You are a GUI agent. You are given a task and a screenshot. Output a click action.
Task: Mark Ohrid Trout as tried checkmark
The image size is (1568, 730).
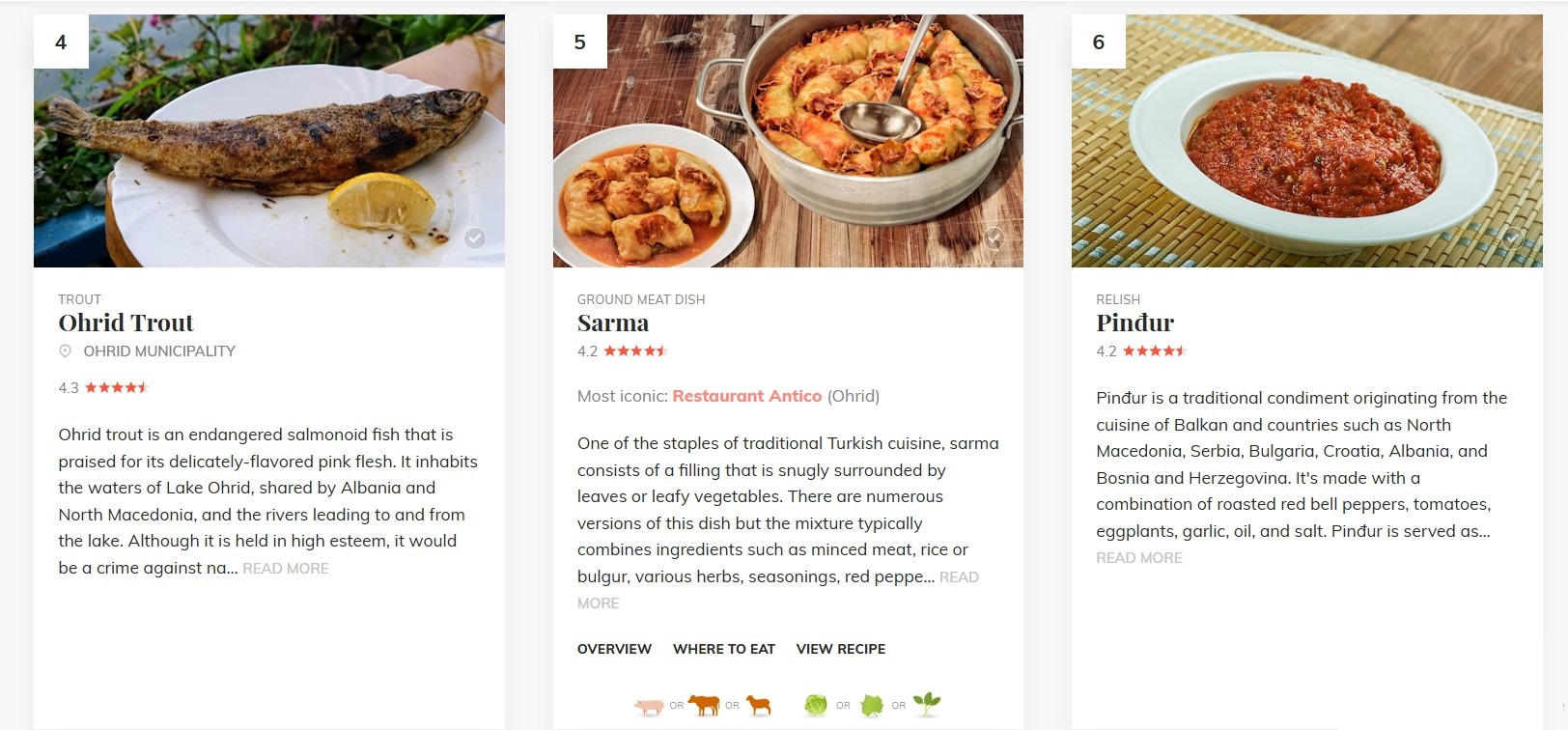coord(475,239)
